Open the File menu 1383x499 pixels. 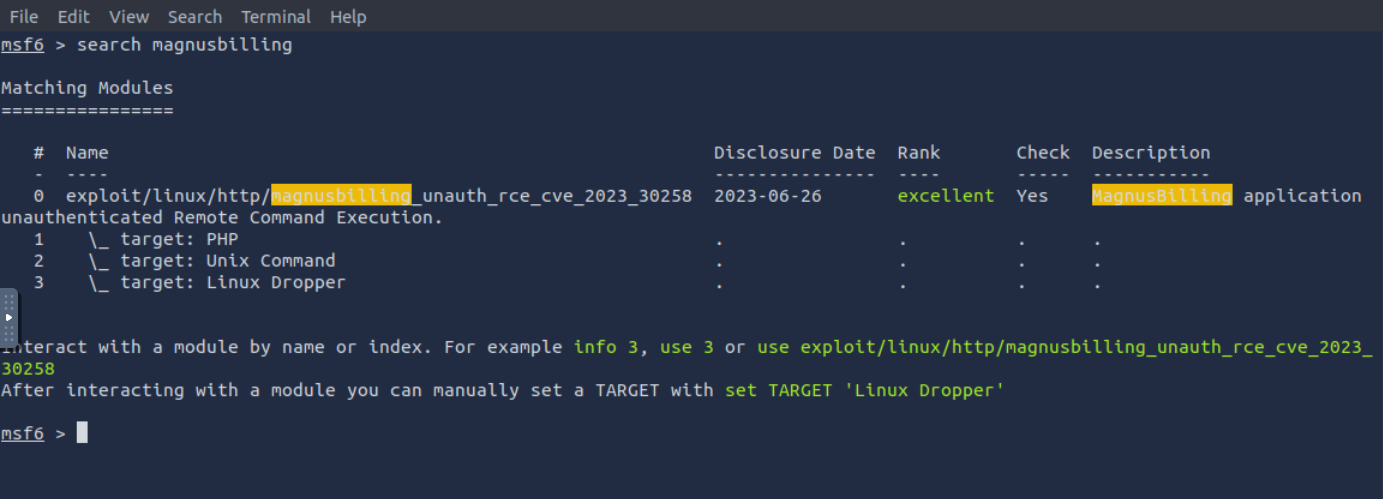[23, 17]
